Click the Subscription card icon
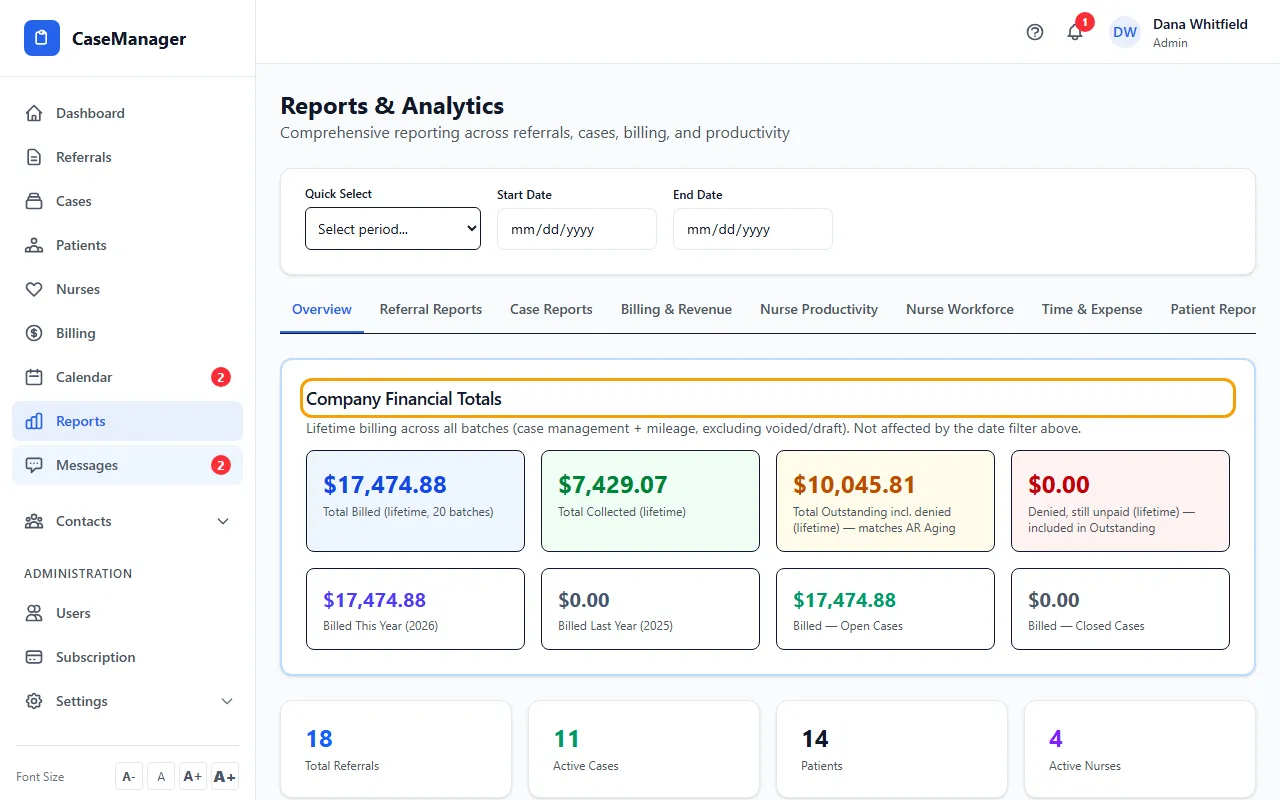1280x800 pixels. (x=34, y=657)
